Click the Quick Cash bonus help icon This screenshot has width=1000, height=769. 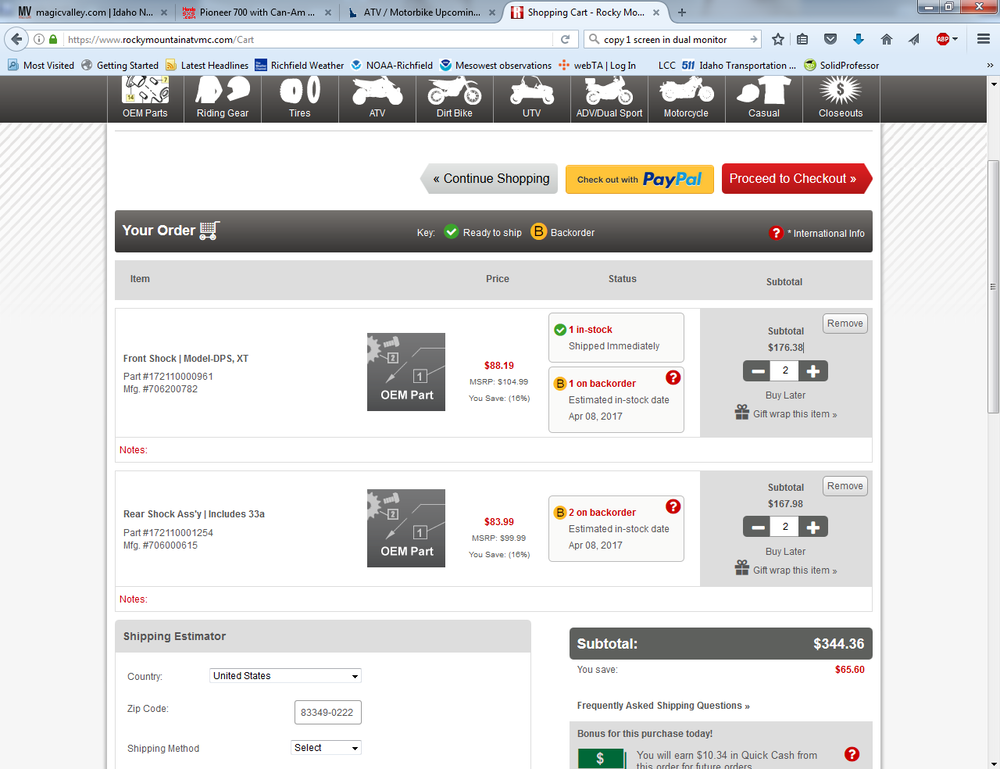pos(851,754)
